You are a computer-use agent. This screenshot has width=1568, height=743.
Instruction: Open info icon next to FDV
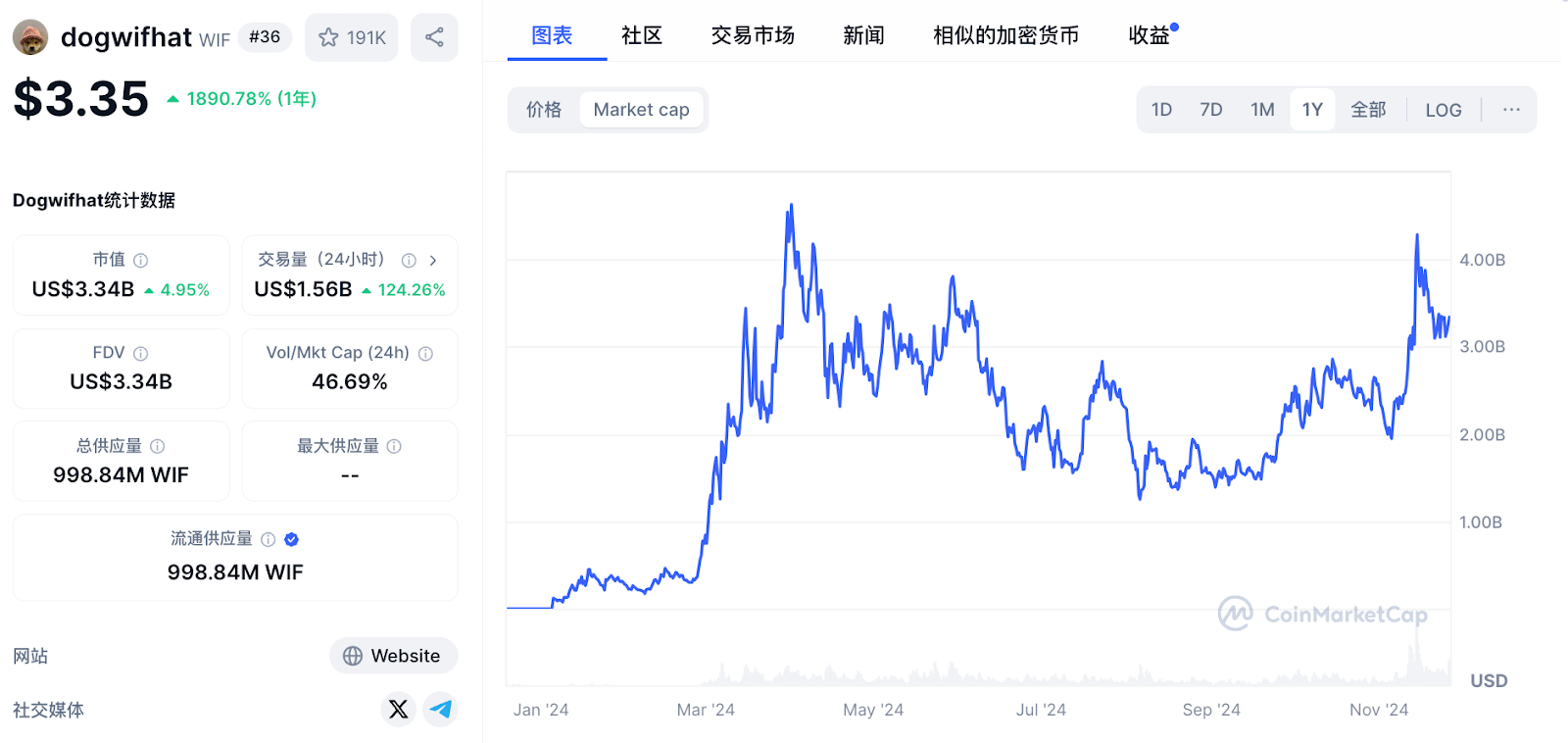pos(141,354)
